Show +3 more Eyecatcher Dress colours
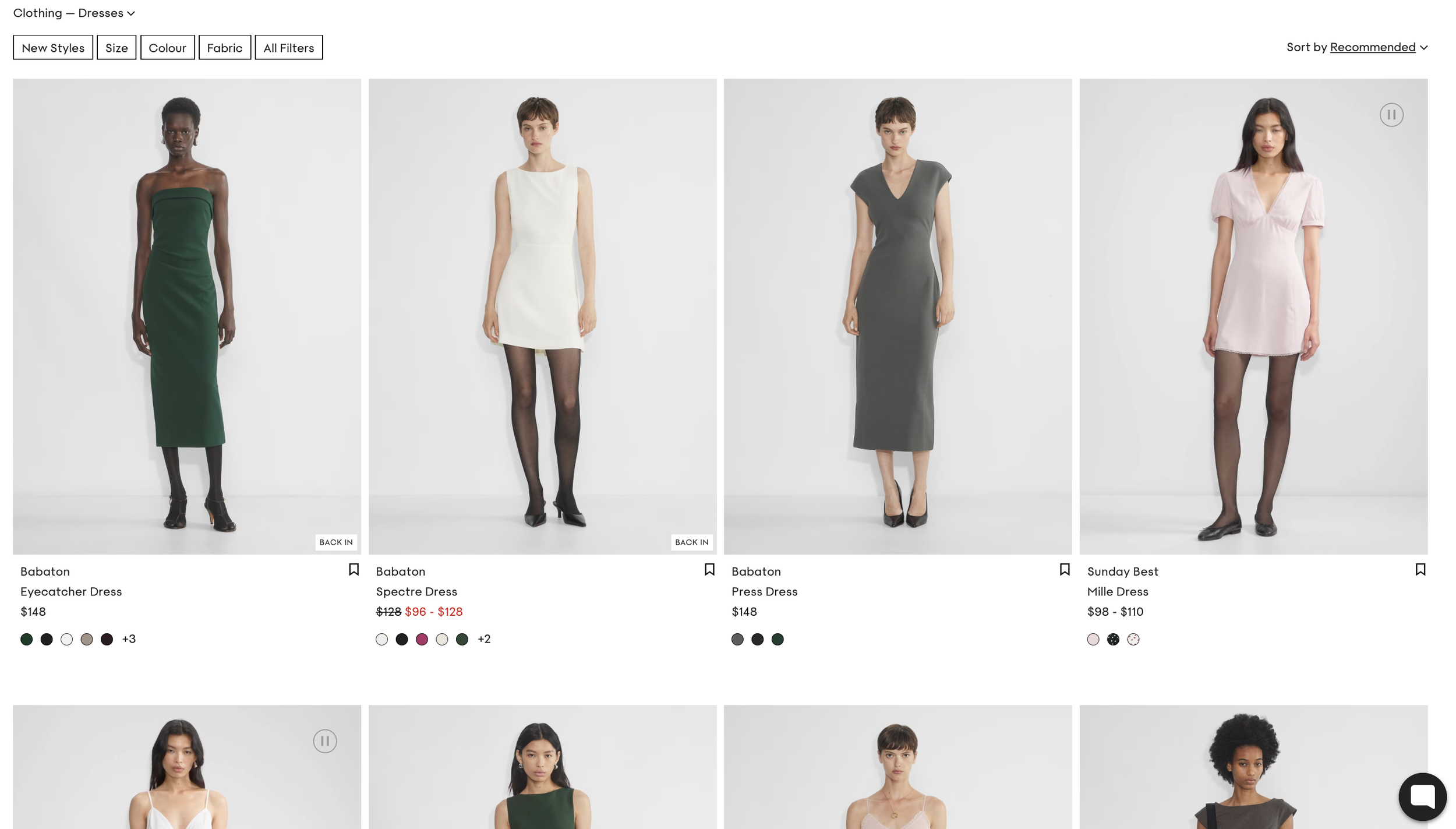The width and height of the screenshot is (1456, 829). [x=129, y=639]
